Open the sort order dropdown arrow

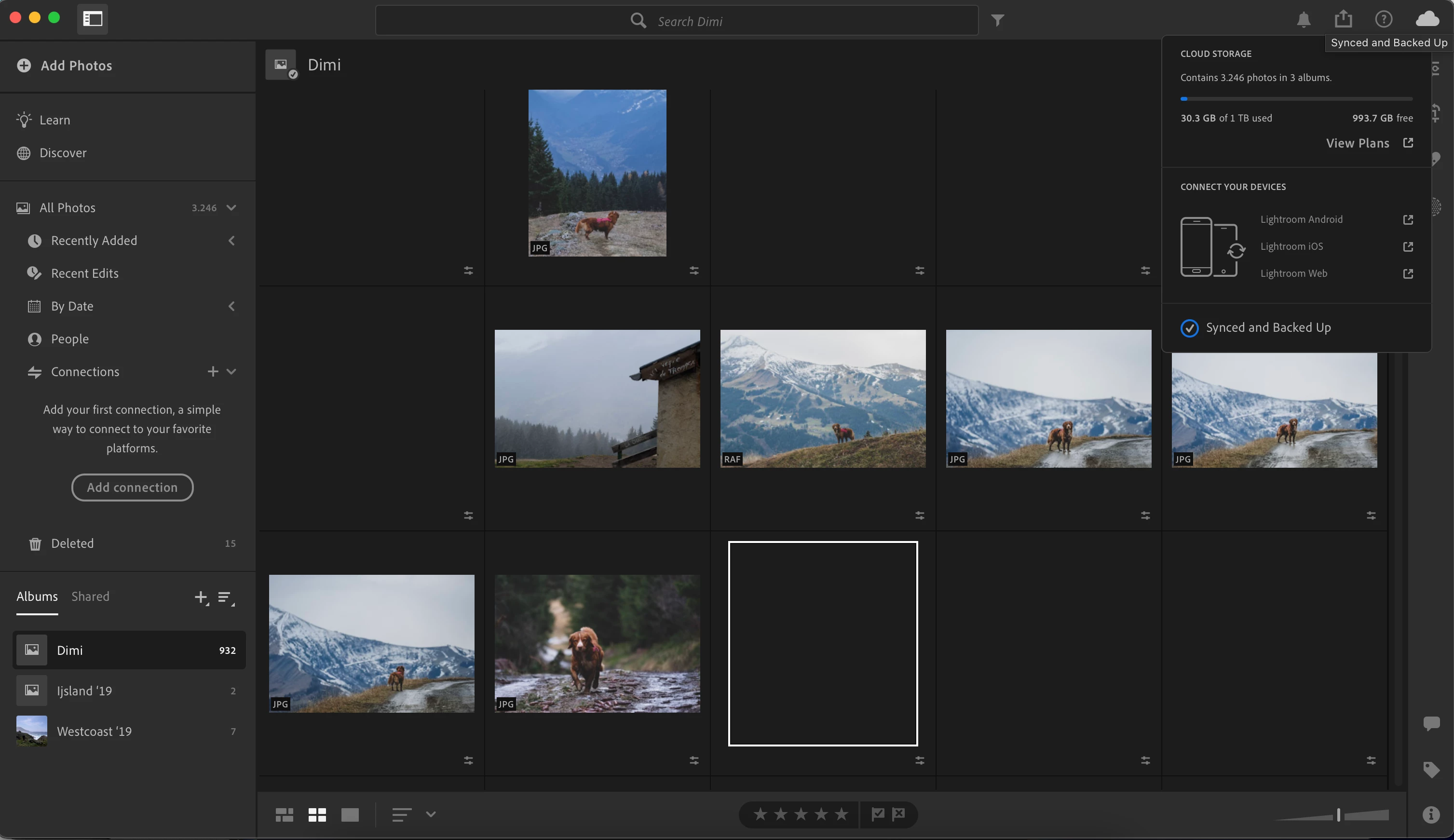pos(431,814)
